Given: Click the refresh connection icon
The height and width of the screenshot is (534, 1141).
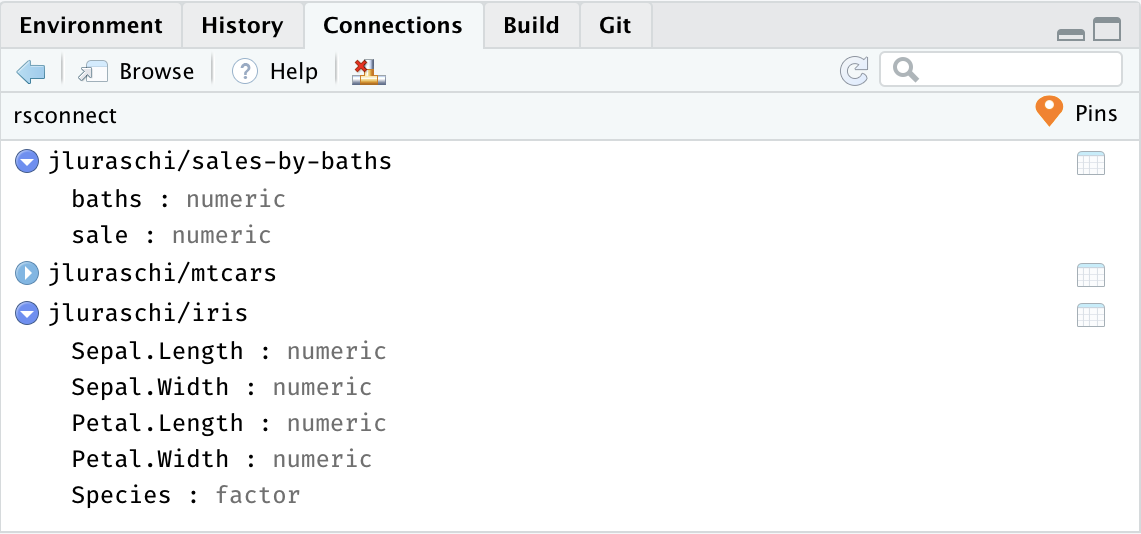Looking at the screenshot, I should coord(854,70).
